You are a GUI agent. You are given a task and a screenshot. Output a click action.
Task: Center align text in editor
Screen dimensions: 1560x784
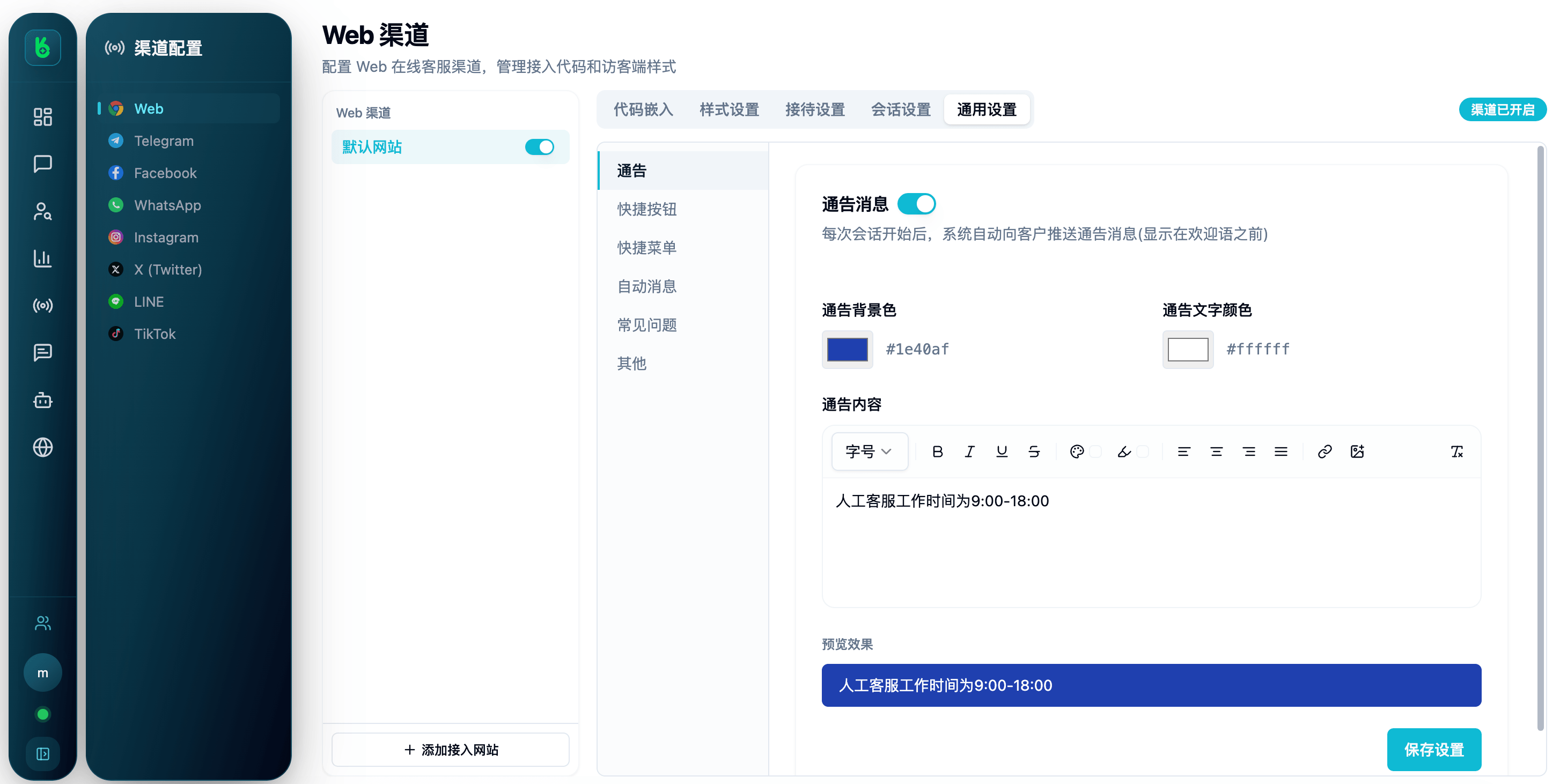point(1216,452)
